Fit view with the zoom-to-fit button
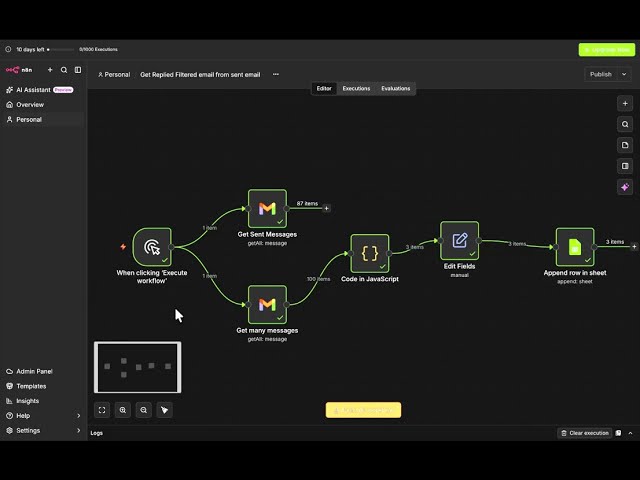640x480 pixels. tap(102, 410)
